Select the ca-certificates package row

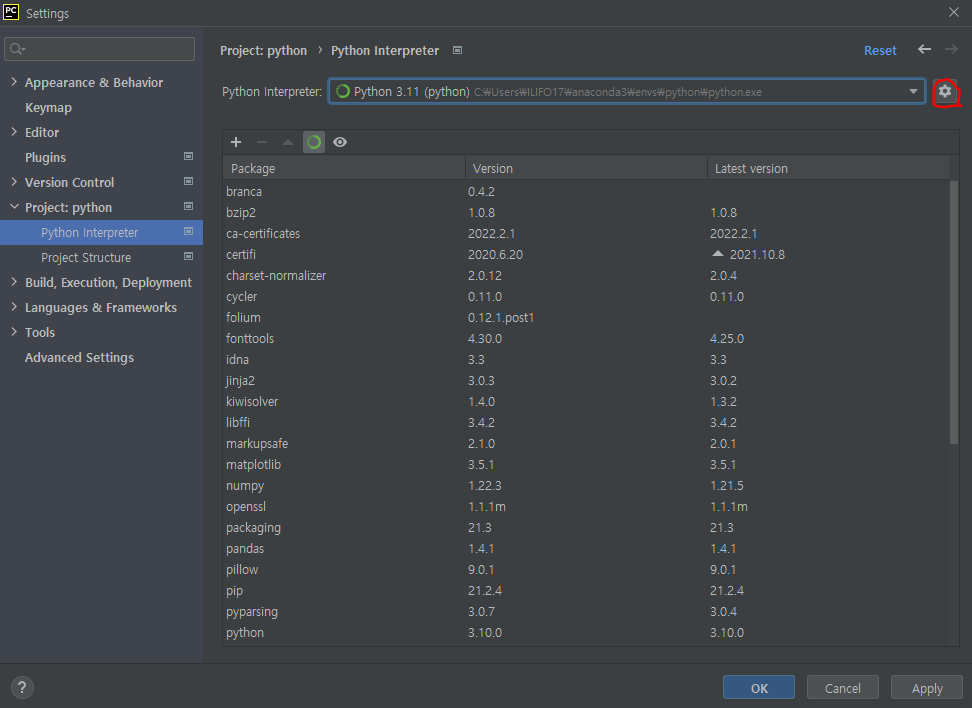(586, 234)
